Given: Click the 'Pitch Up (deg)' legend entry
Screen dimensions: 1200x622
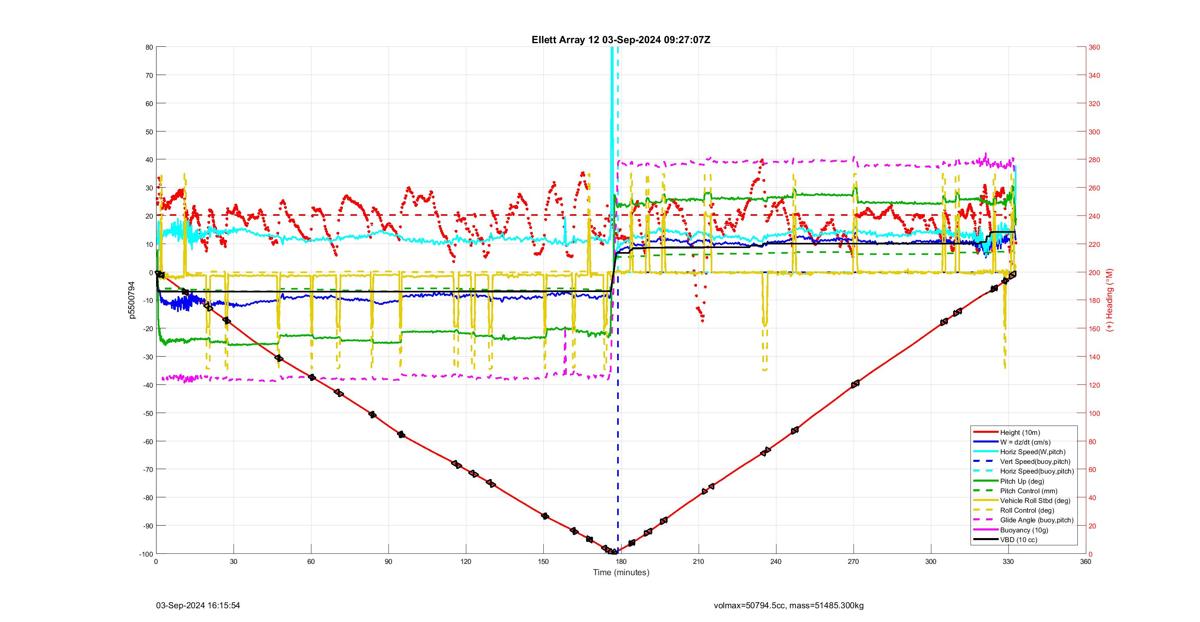Looking at the screenshot, I should click(x=1023, y=481).
